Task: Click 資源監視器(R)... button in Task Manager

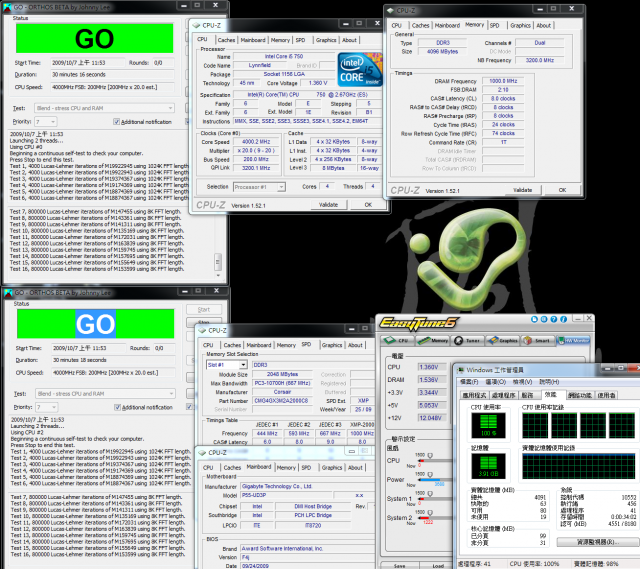Action: point(598,542)
